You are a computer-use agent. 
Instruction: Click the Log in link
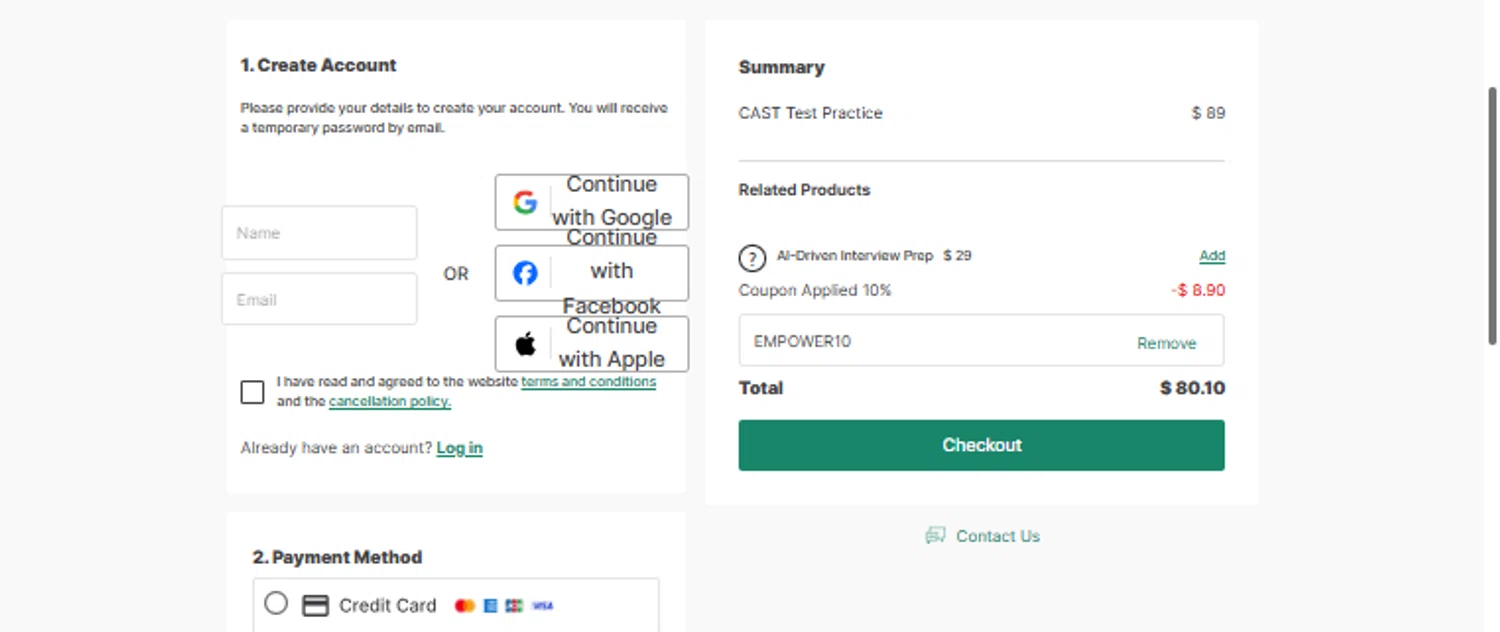pyautogui.click(x=459, y=448)
